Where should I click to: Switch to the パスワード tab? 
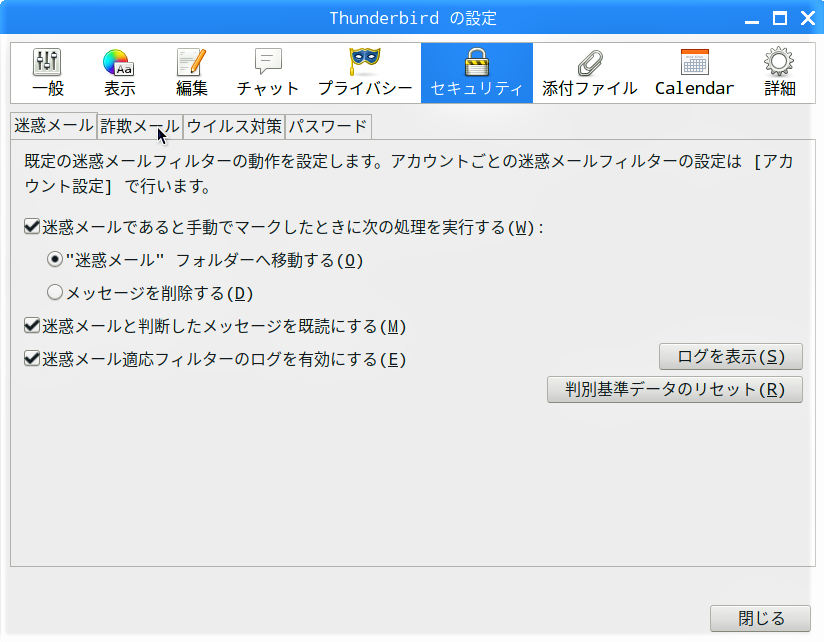(328, 127)
